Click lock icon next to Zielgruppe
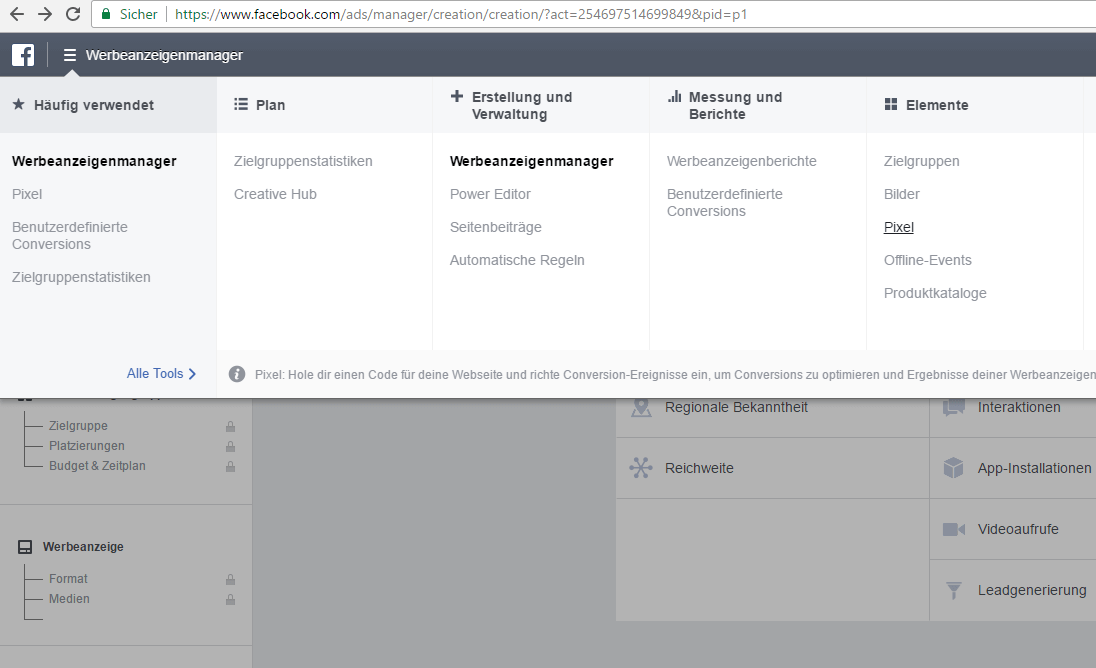Screen dimensions: 1096x668 [x=230, y=426]
